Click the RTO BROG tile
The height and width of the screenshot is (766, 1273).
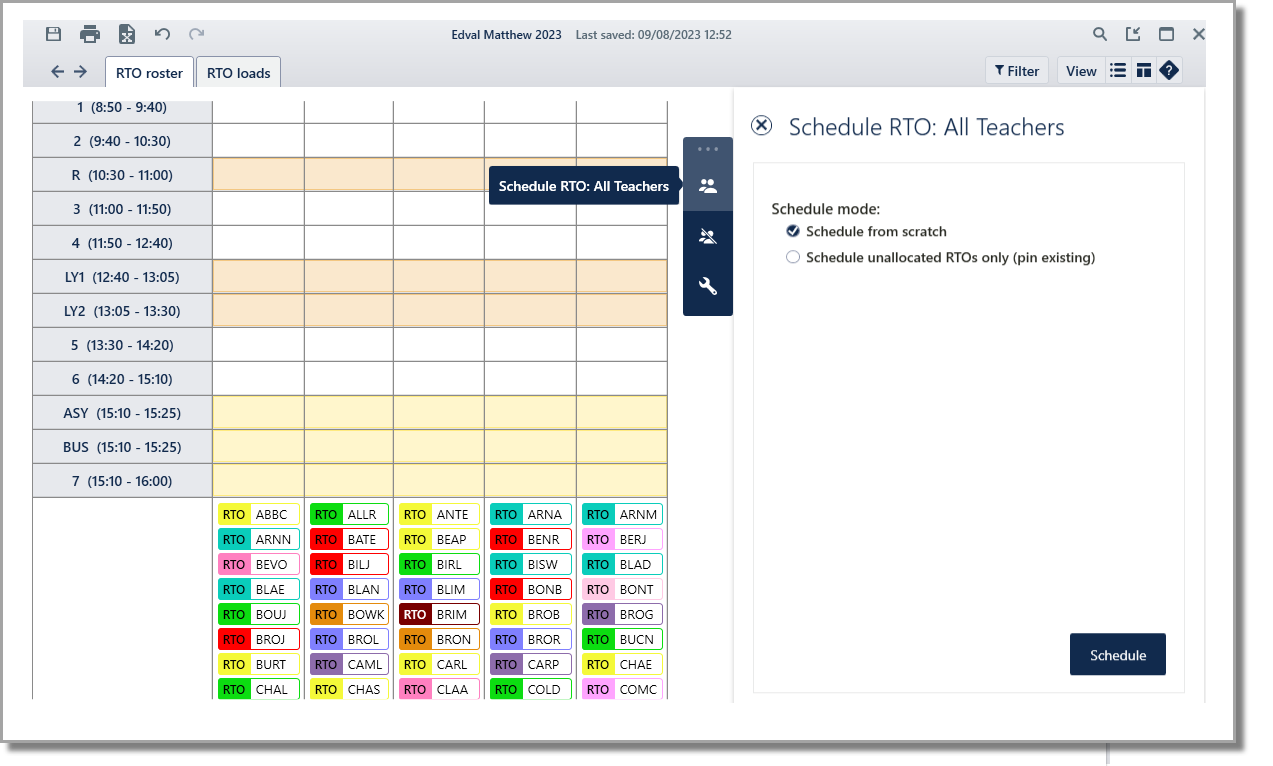pyautogui.click(x=622, y=614)
